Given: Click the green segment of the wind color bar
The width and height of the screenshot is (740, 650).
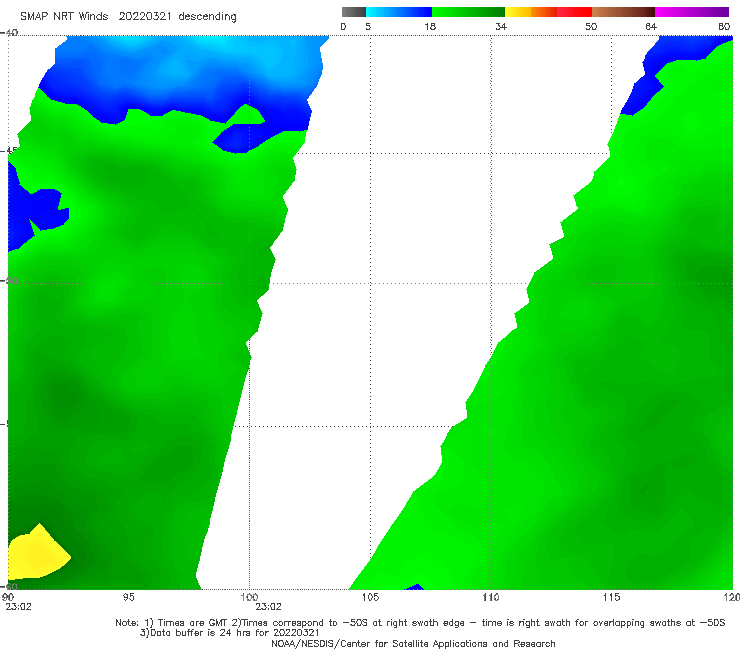Looking at the screenshot, I should click(x=469, y=12).
